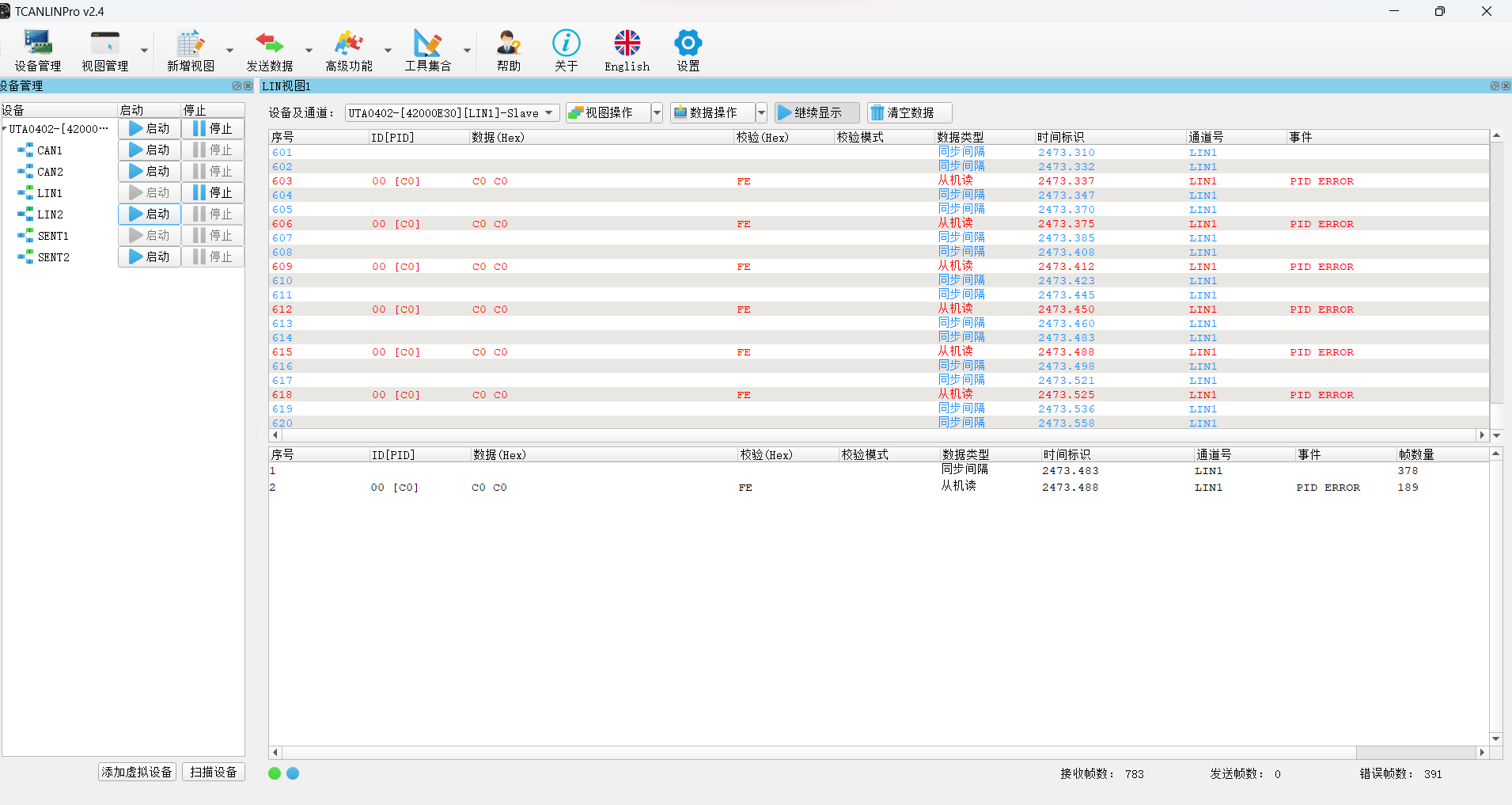Click the 视图管理 view management icon
1512x805 pixels.
[x=104, y=50]
